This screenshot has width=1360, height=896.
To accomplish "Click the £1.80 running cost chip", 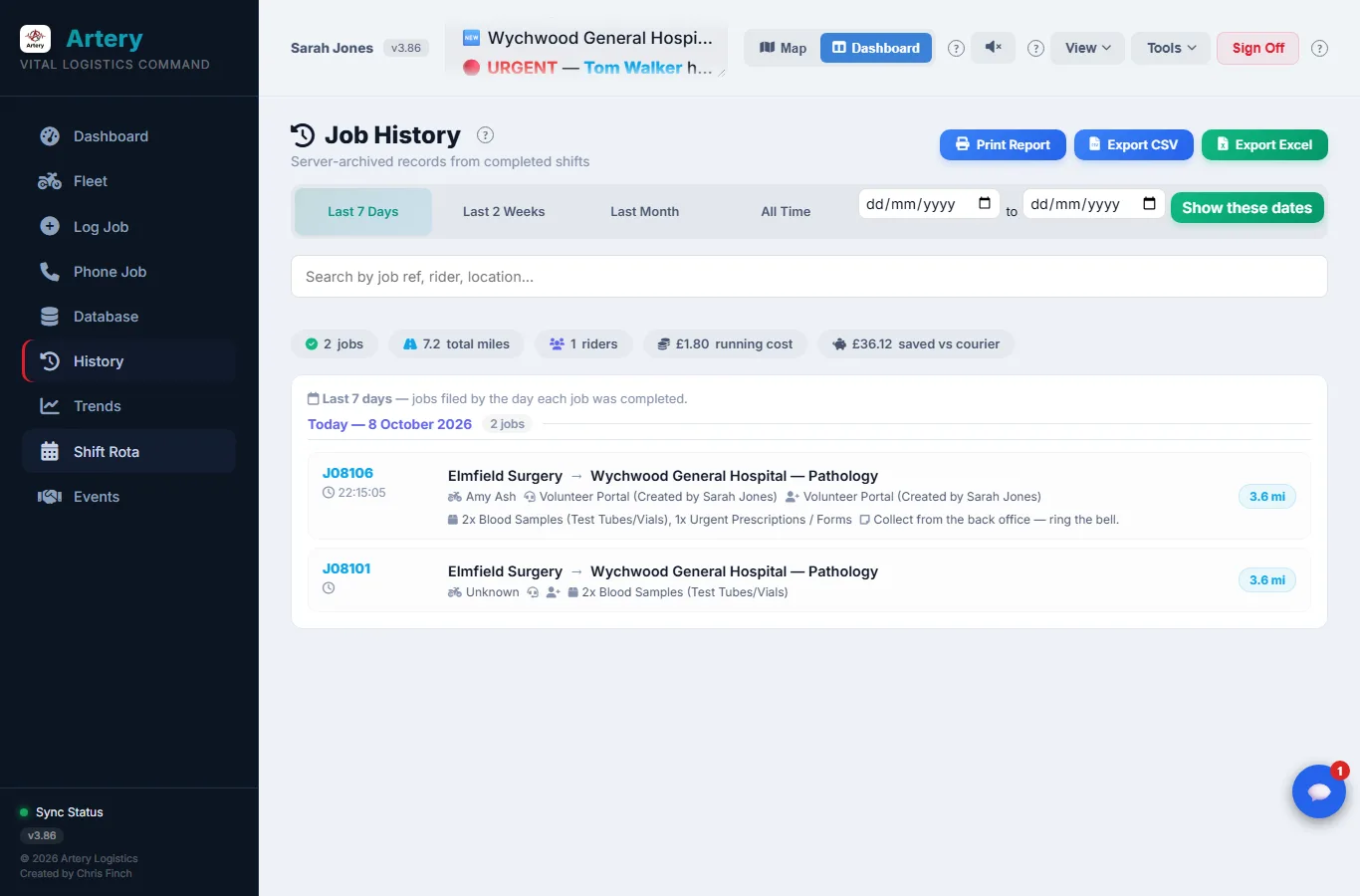I will pos(726,344).
